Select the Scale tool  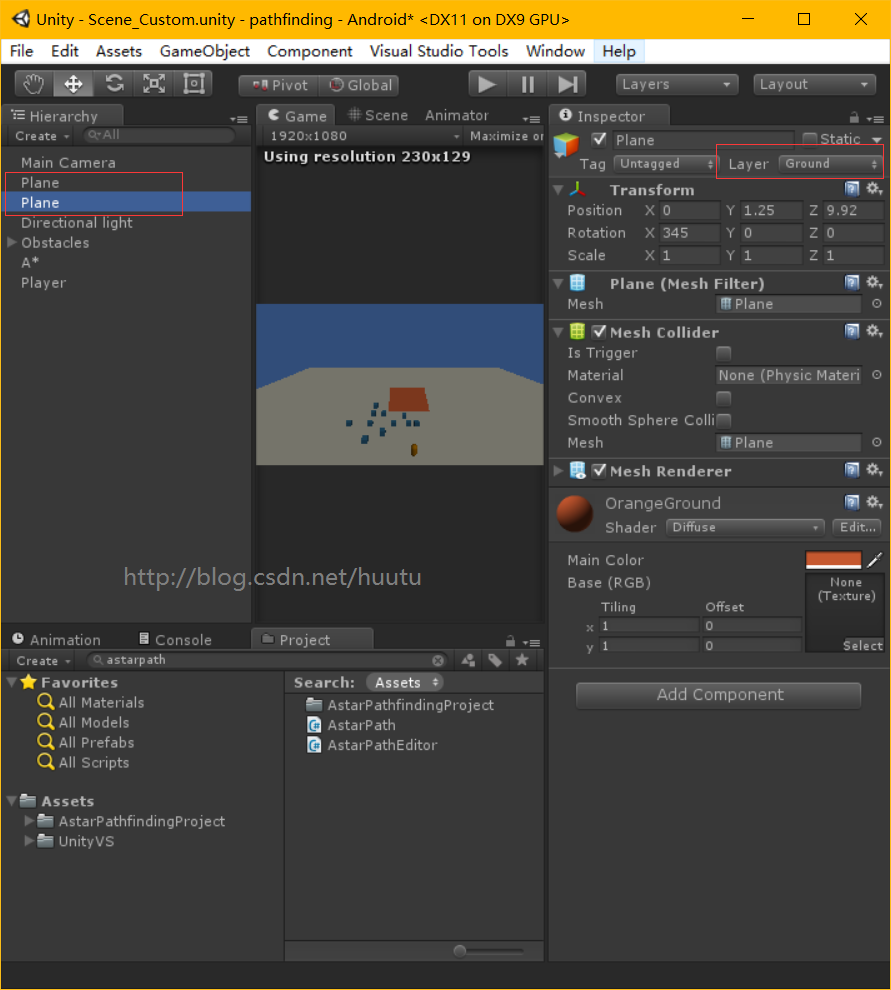click(x=153, y=84)
